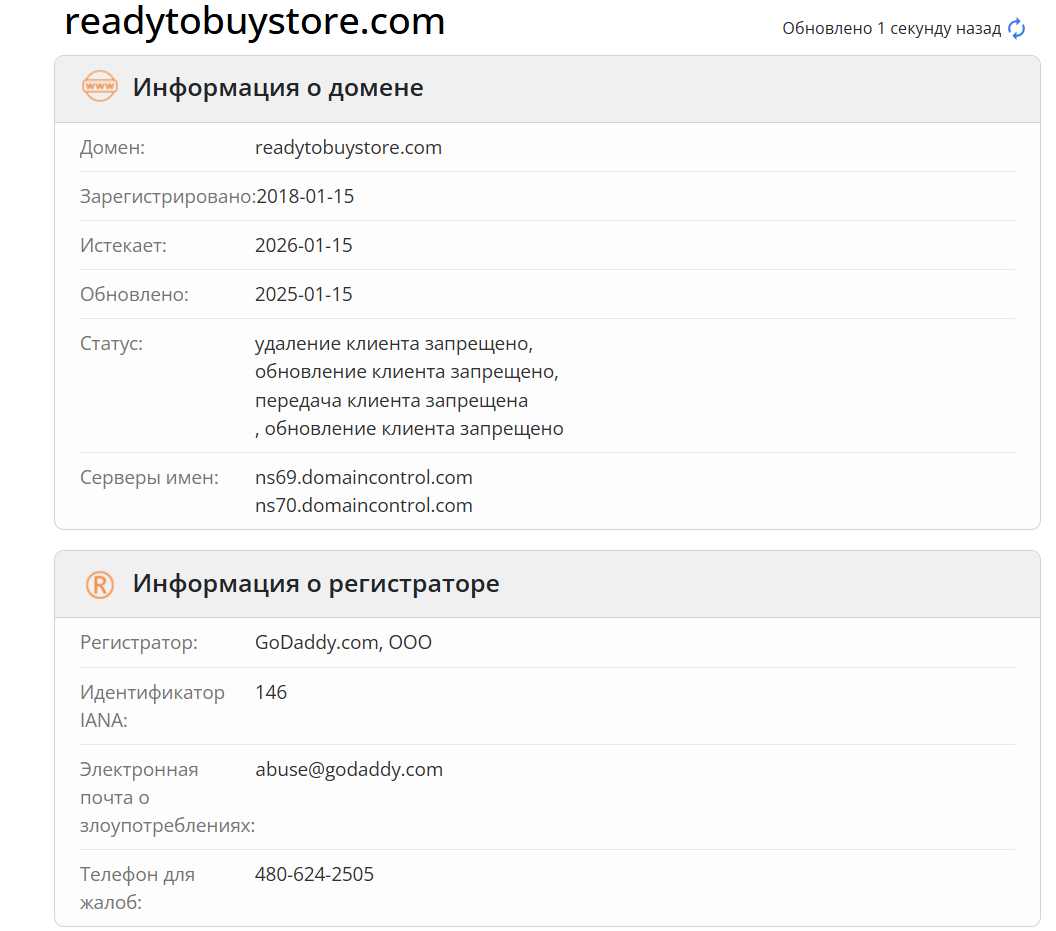This screenshot has width=1056, height=931.
Task: Open the abuse@godaddy.com email address
Action: (x=349, y=770)
